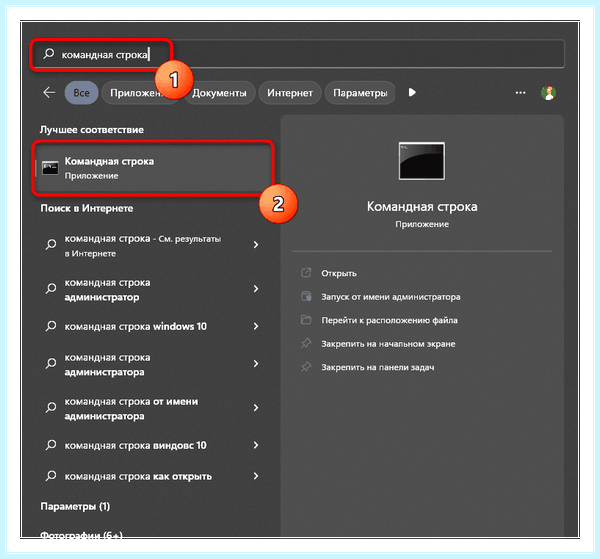
Task: Click the search magnifier icon in search box
Action: click(49, 53)
